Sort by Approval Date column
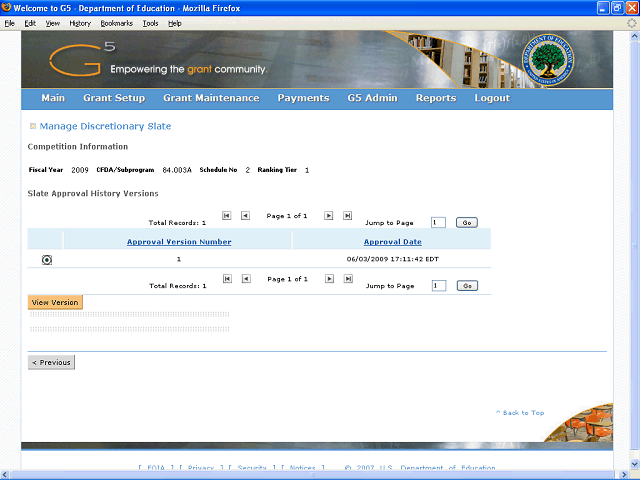This screenshot has width=640, height=480. [x=393, y=242]
